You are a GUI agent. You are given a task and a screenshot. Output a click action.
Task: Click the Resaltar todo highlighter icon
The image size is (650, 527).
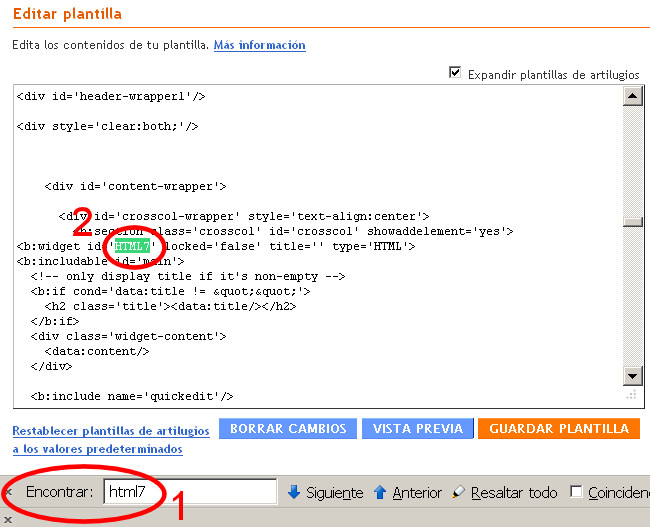click(459, 492)
